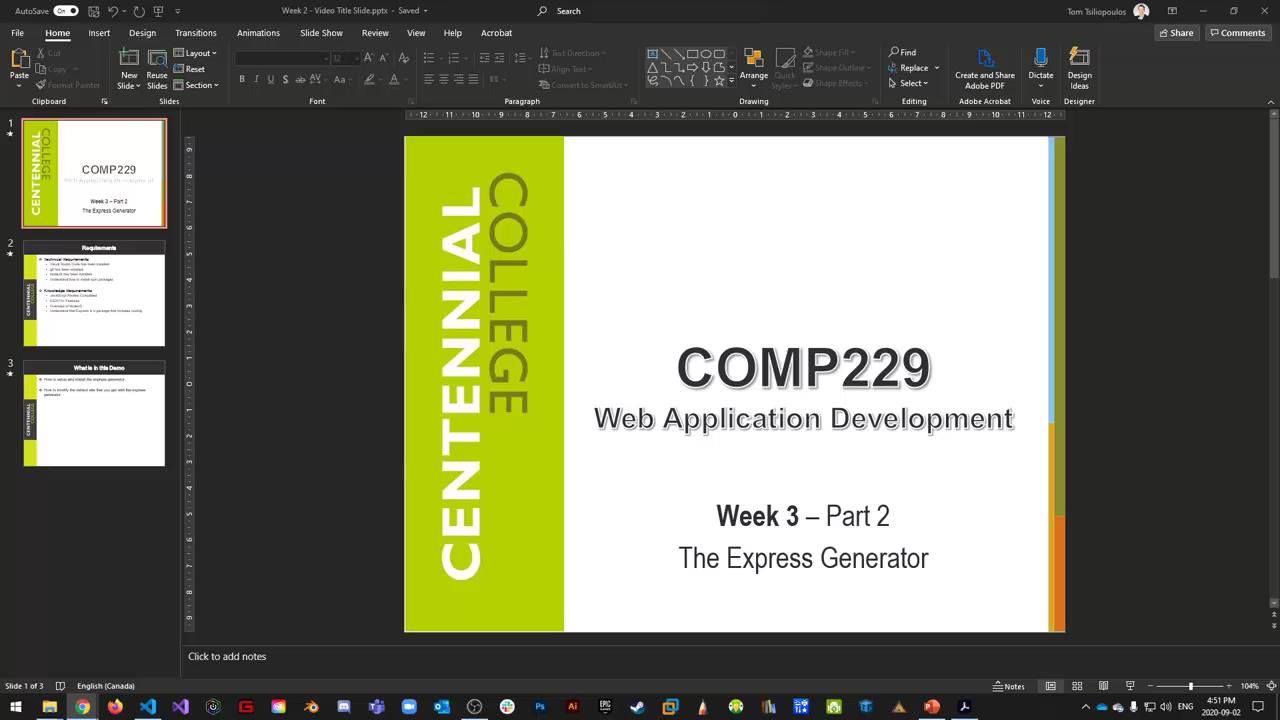The height and width of the screenshot is (720, 1280).
Task: Open the Slide Show menu tab
Action: tap(321, 33)
